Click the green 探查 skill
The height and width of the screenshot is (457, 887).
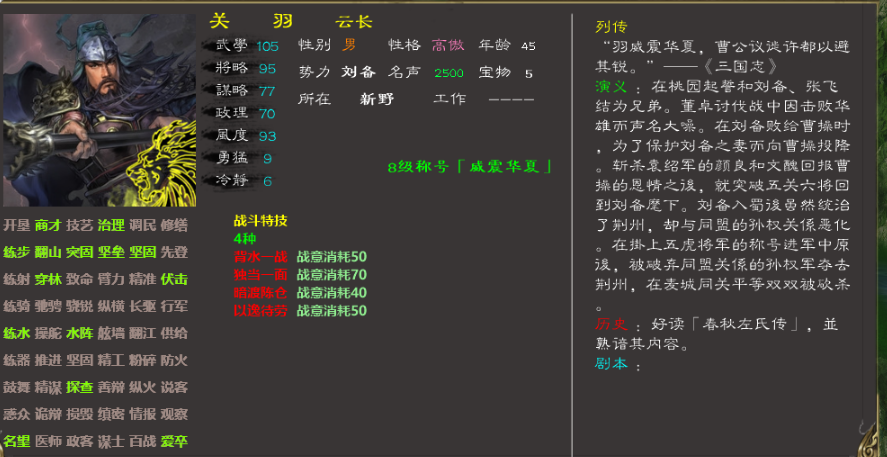coord(79,387)
